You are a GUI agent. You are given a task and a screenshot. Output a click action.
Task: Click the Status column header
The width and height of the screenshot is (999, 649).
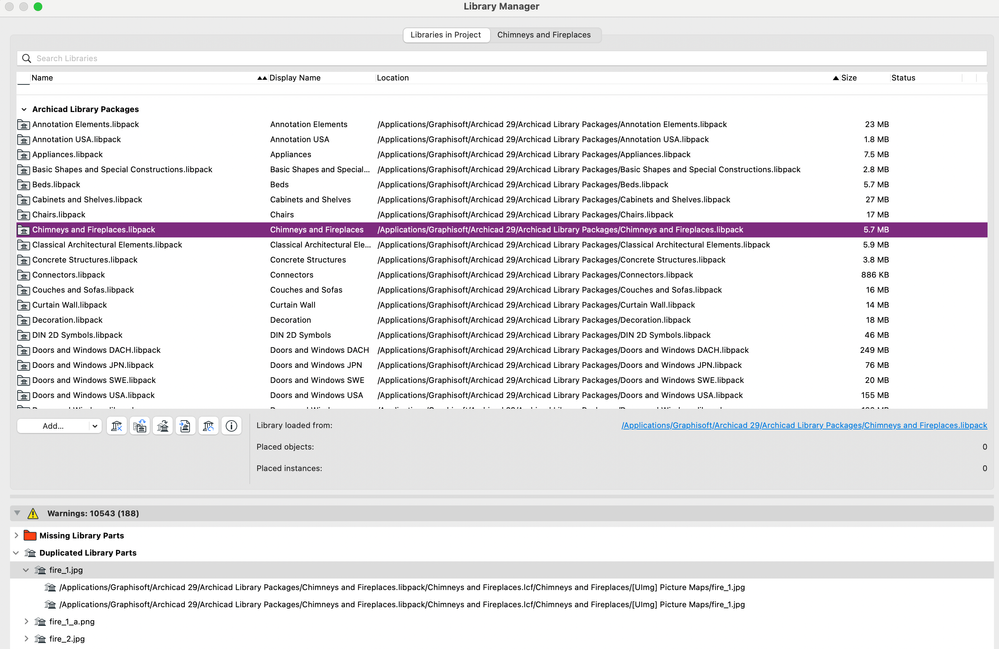903,78
